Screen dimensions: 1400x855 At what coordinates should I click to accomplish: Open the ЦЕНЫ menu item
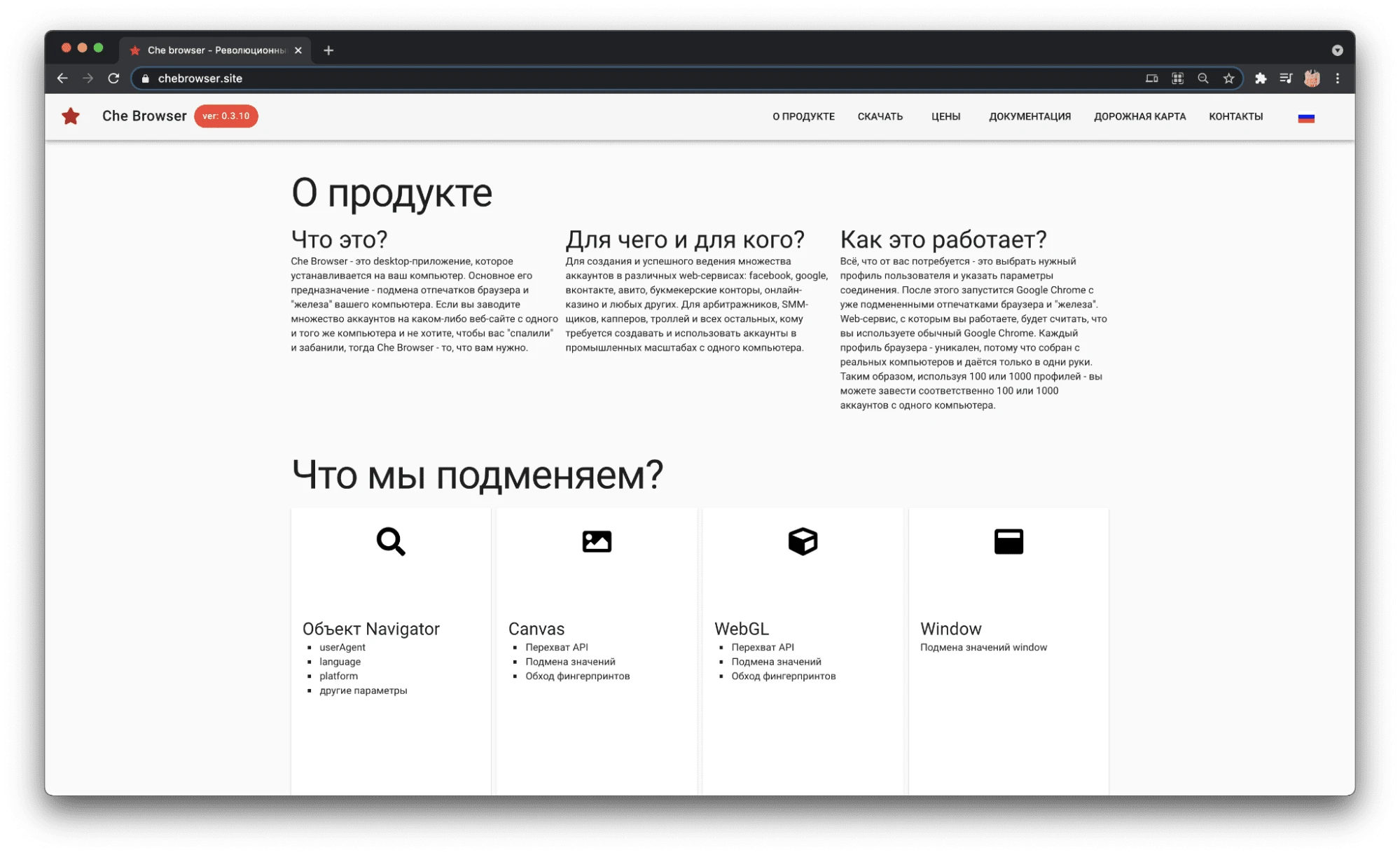point(946,117)
